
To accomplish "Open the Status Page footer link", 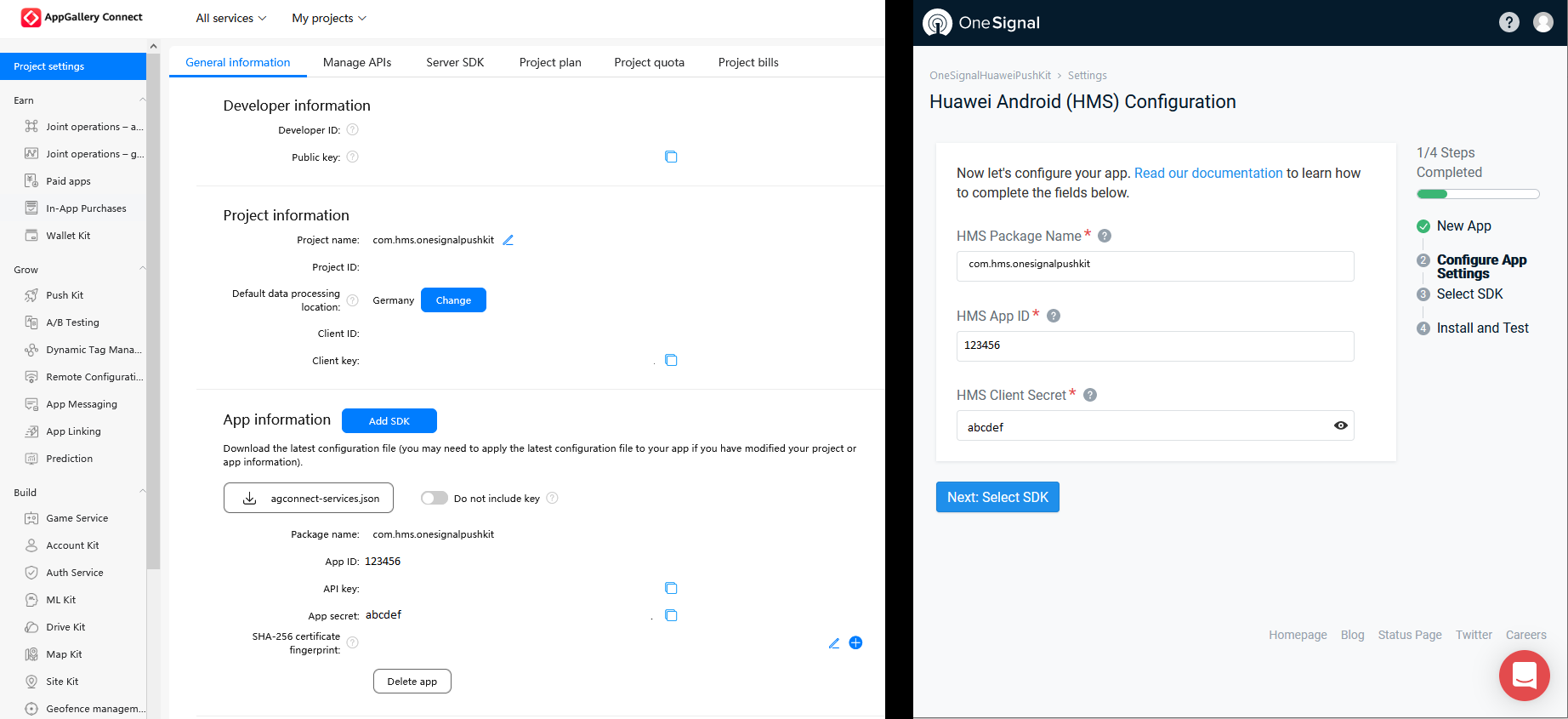I will pyautogui.click(x=1410, y=635).
